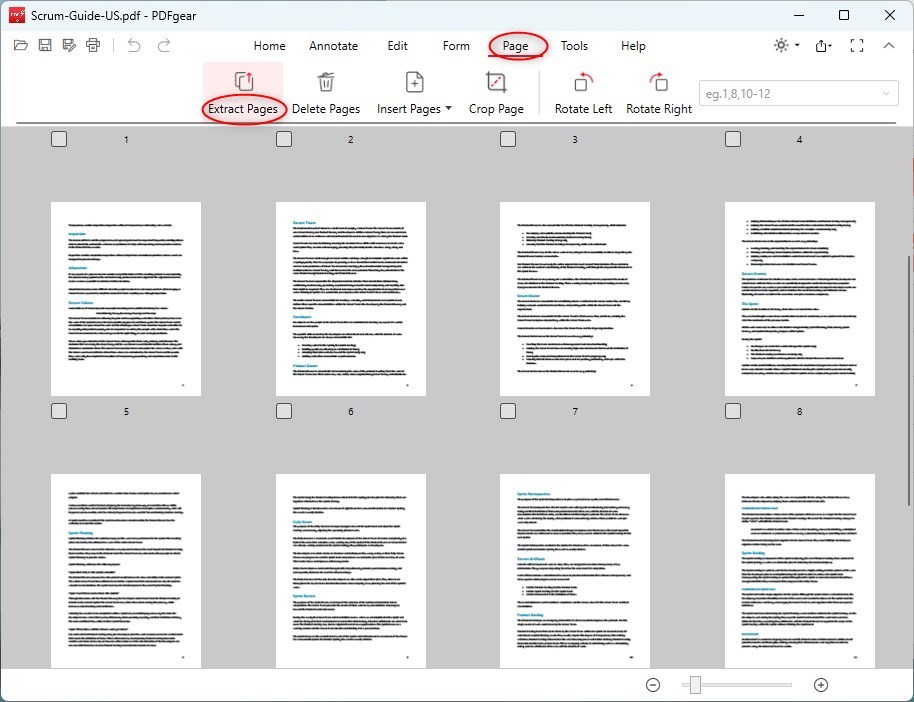
Task: Open the thumbnail of page 3
Action: pyautogui.click(x=575, y=298)
